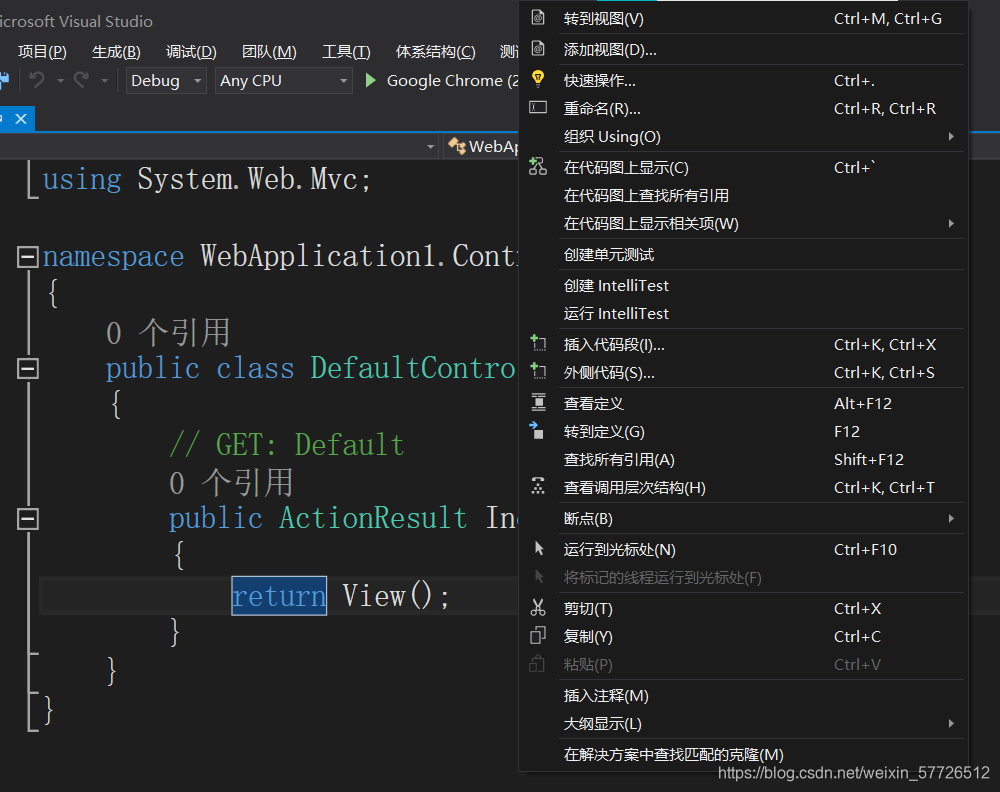This screenshot has width=1000, height=792.
Task: Choose 插入代码段(I)... entry
Action: (744, 344)
